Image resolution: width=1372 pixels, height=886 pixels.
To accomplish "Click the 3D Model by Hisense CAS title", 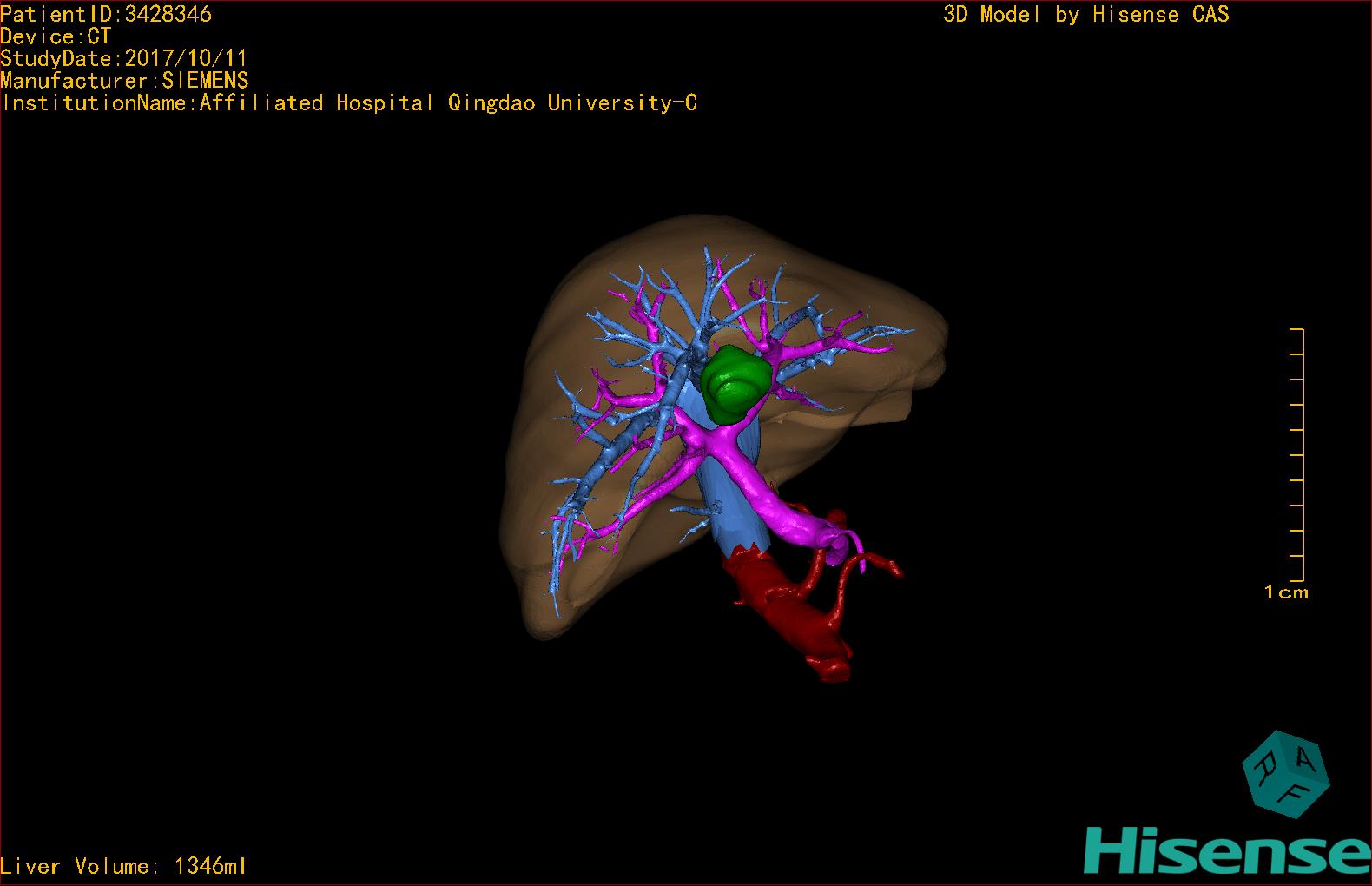I will tap(1086, 15).
